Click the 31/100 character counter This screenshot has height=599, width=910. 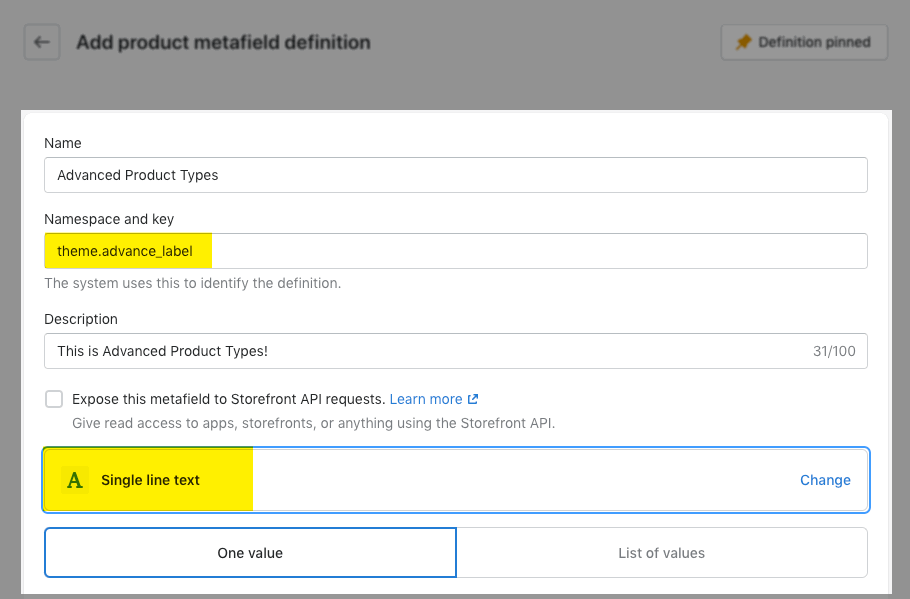coord(834,351)
